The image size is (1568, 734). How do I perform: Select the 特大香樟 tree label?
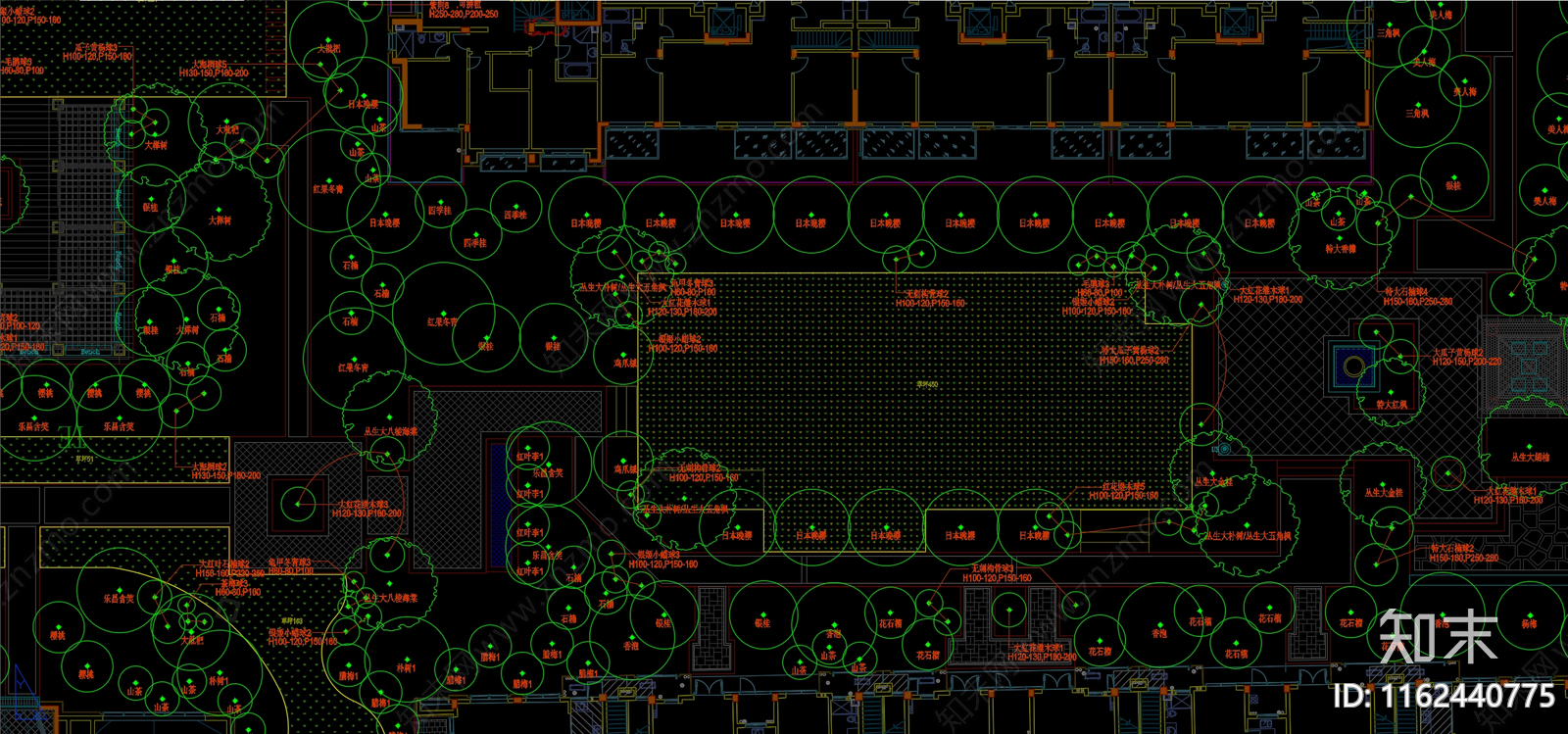1341,249
